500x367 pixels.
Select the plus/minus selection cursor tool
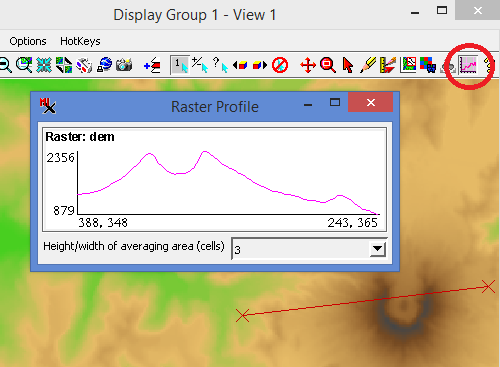[x=200, y=65]
